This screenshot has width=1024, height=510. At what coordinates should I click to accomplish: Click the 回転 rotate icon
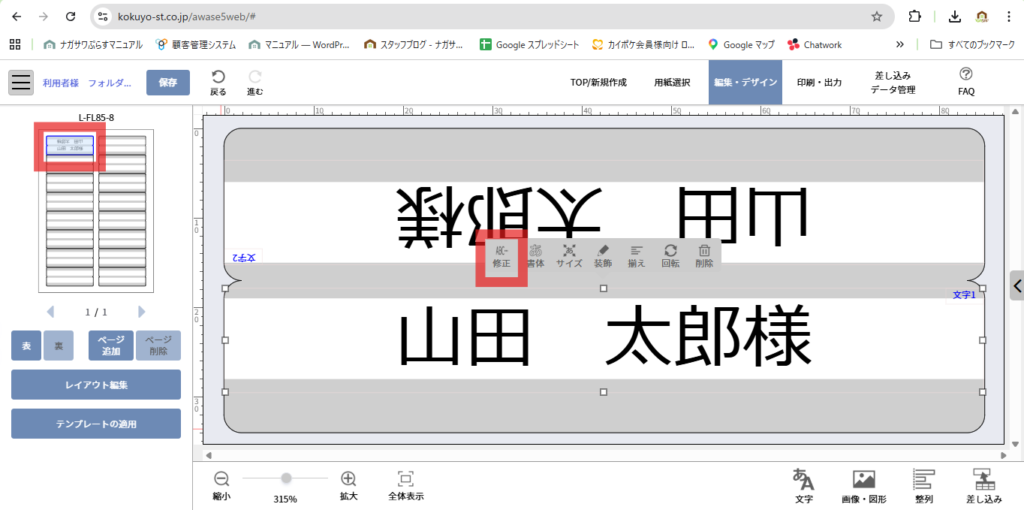click(670, 257)
